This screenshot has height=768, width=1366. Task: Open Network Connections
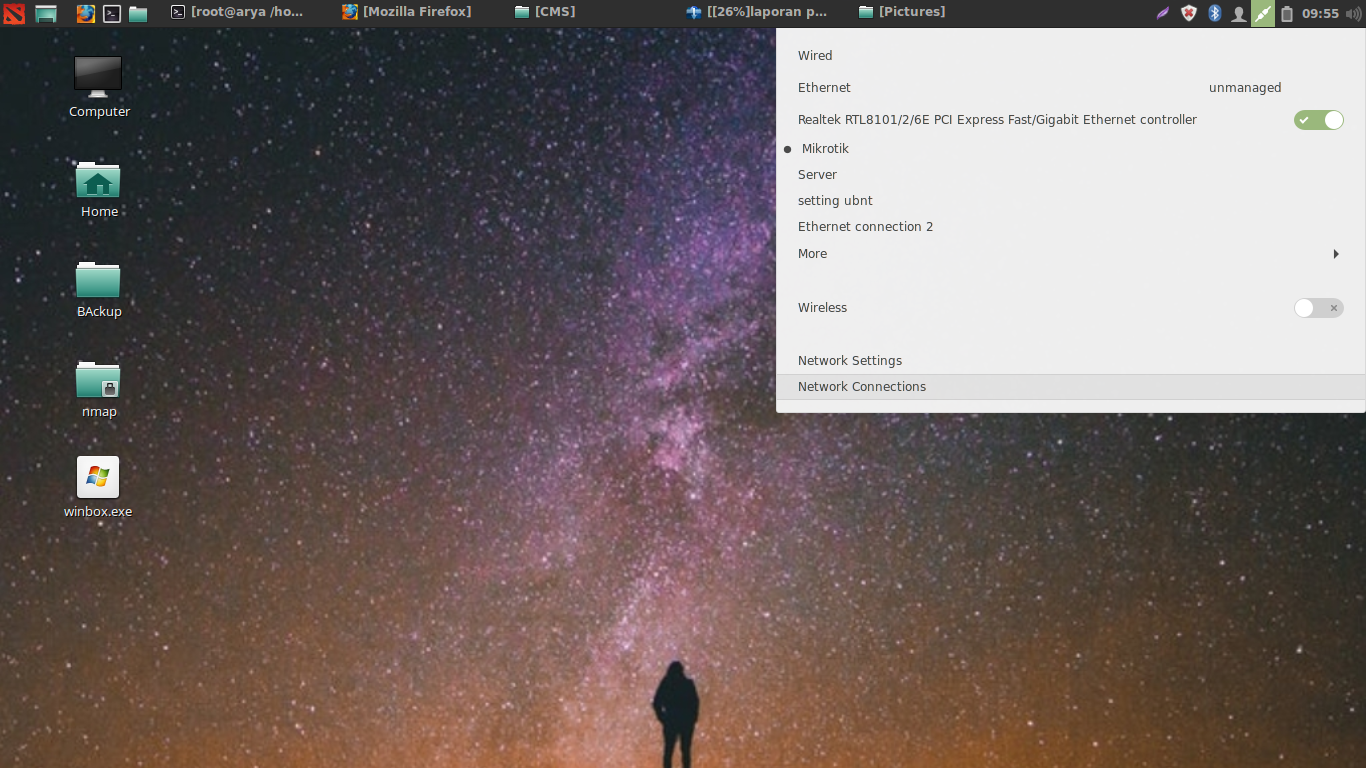861,386
